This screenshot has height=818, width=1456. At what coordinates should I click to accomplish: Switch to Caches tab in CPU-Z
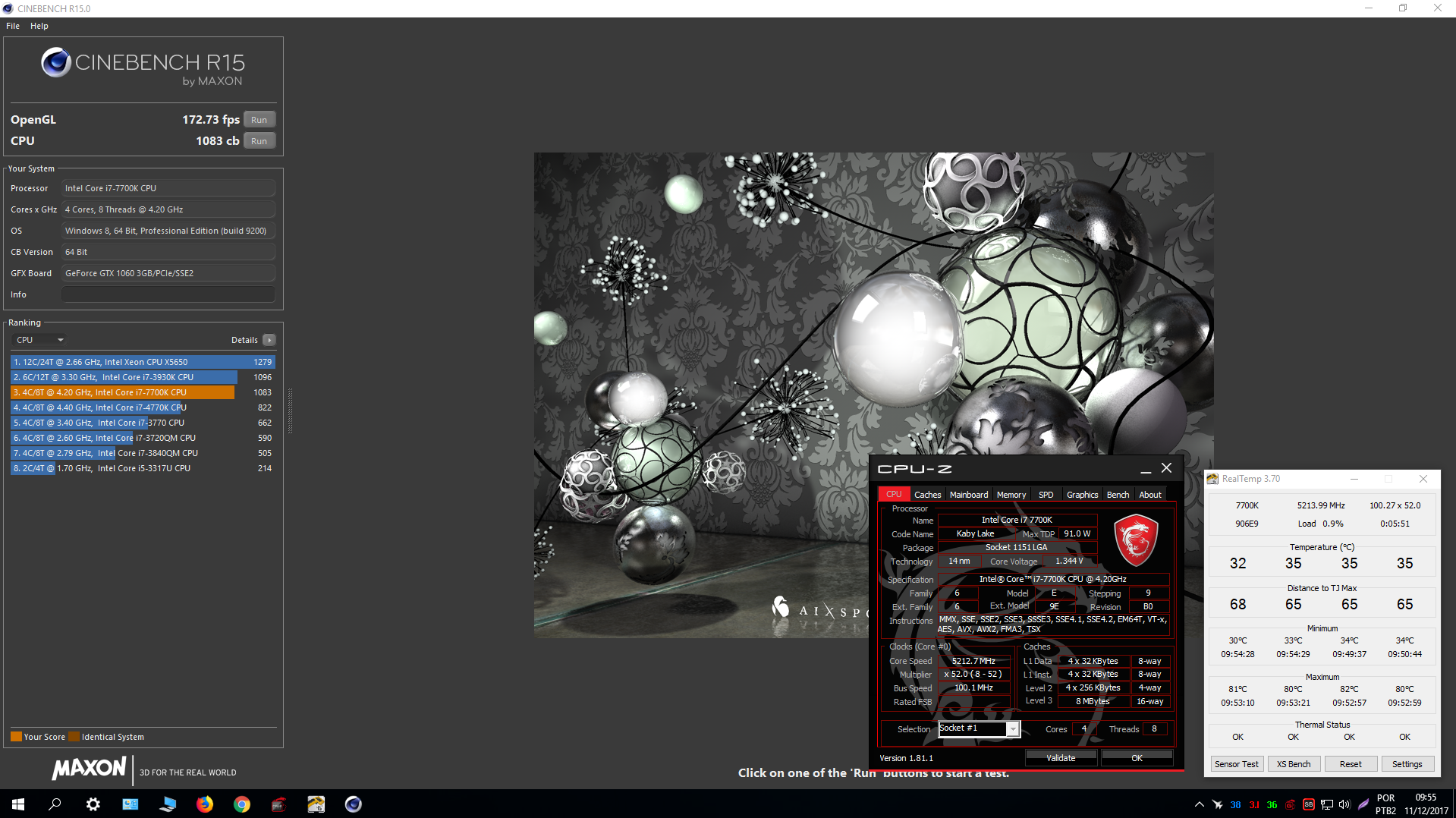point(927,495)
